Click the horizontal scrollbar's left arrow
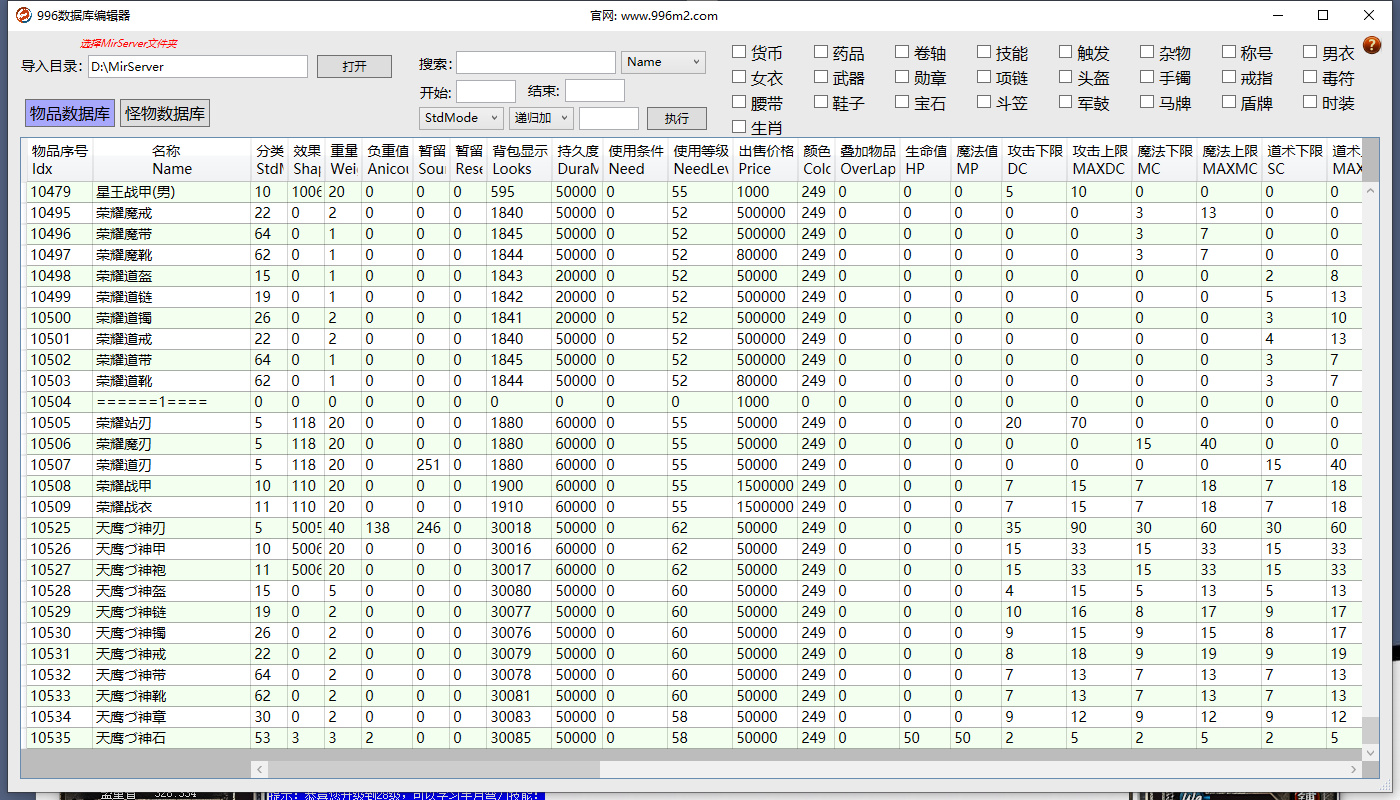Screen dimensions: 1400x800 tap(260, 769)
